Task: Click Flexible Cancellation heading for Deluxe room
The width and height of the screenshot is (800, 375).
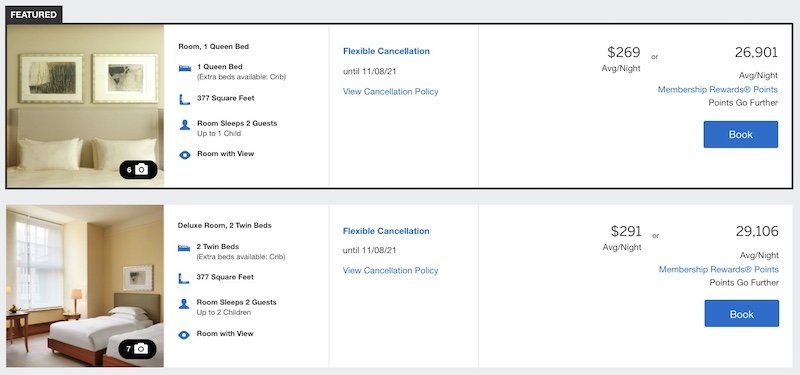Action: 386,231
